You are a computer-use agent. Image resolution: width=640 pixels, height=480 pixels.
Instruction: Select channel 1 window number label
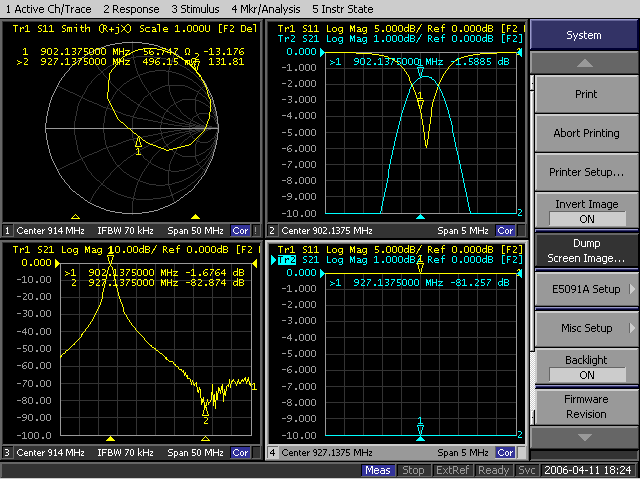(x=7, y=231)
